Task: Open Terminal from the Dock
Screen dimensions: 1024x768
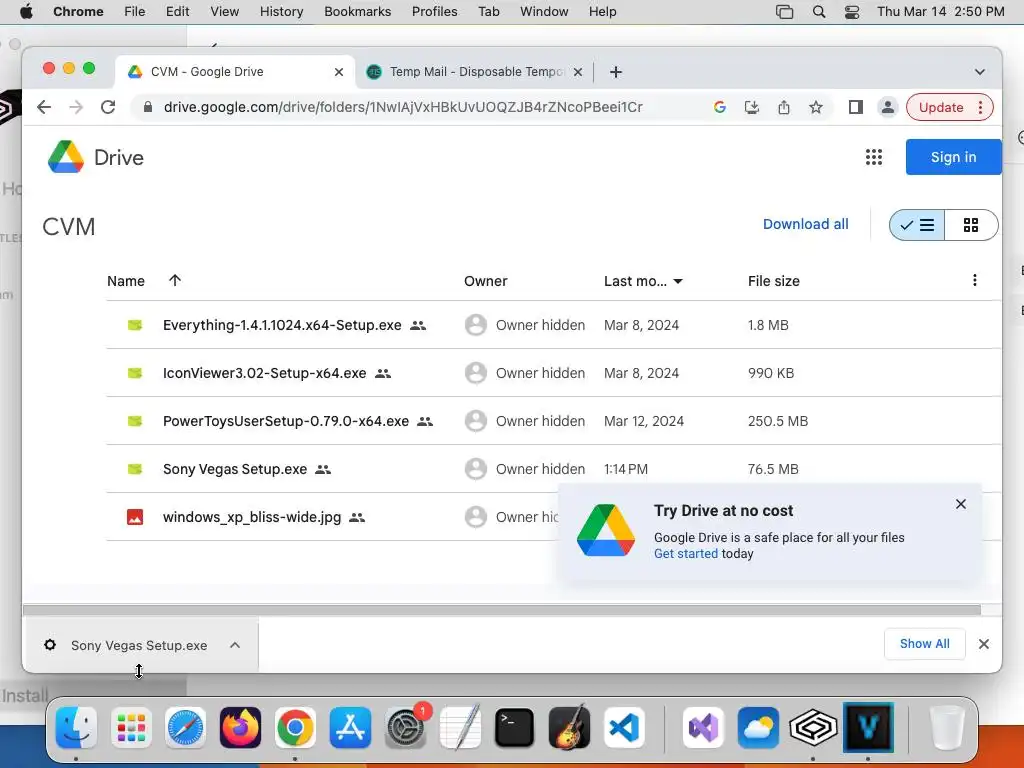Action: click(514, 728)
